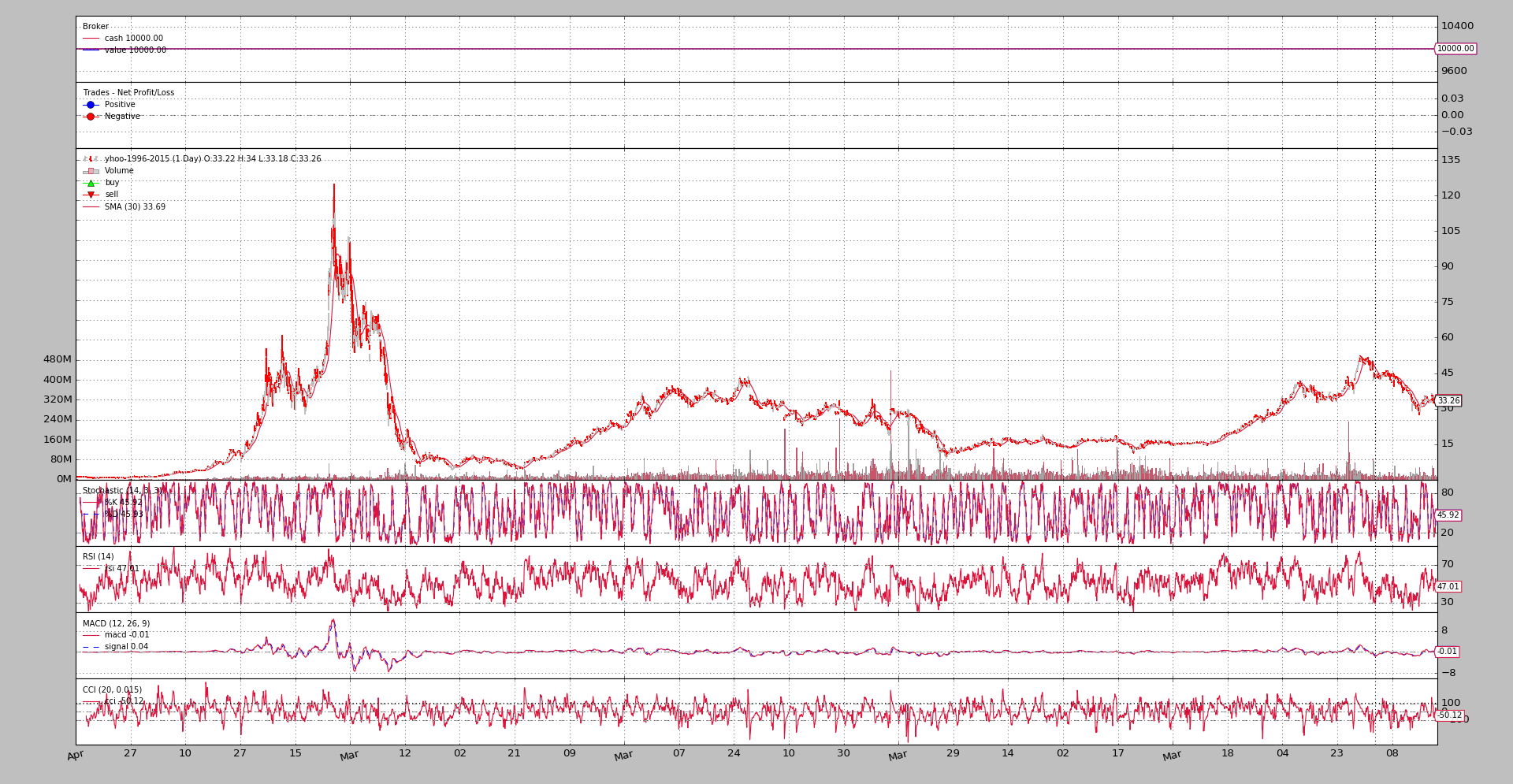
Task: Click the red Negative trade marker in legend
Action: pyautogui.click(x=91, y=117)
